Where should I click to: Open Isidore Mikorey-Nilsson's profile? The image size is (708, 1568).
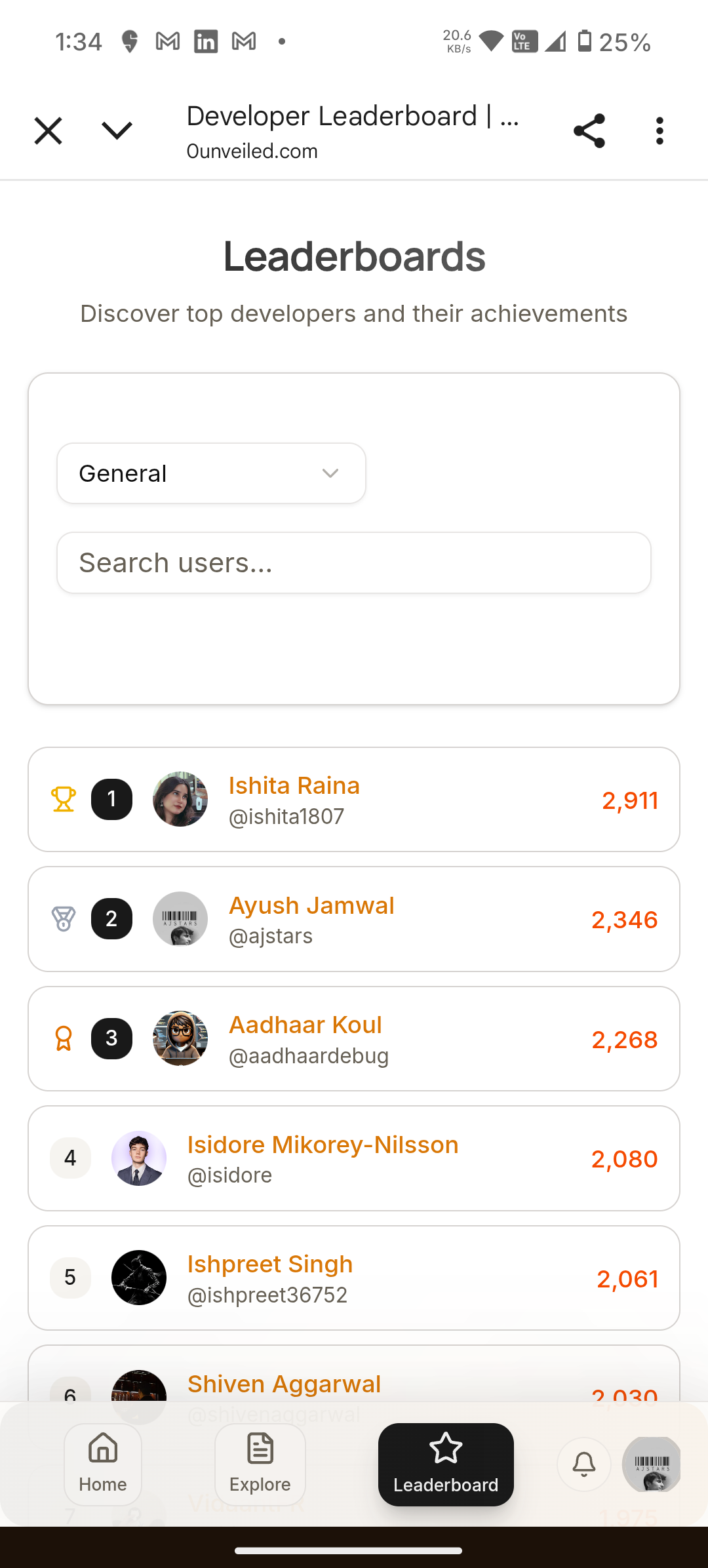click(x=323, y=1145)
